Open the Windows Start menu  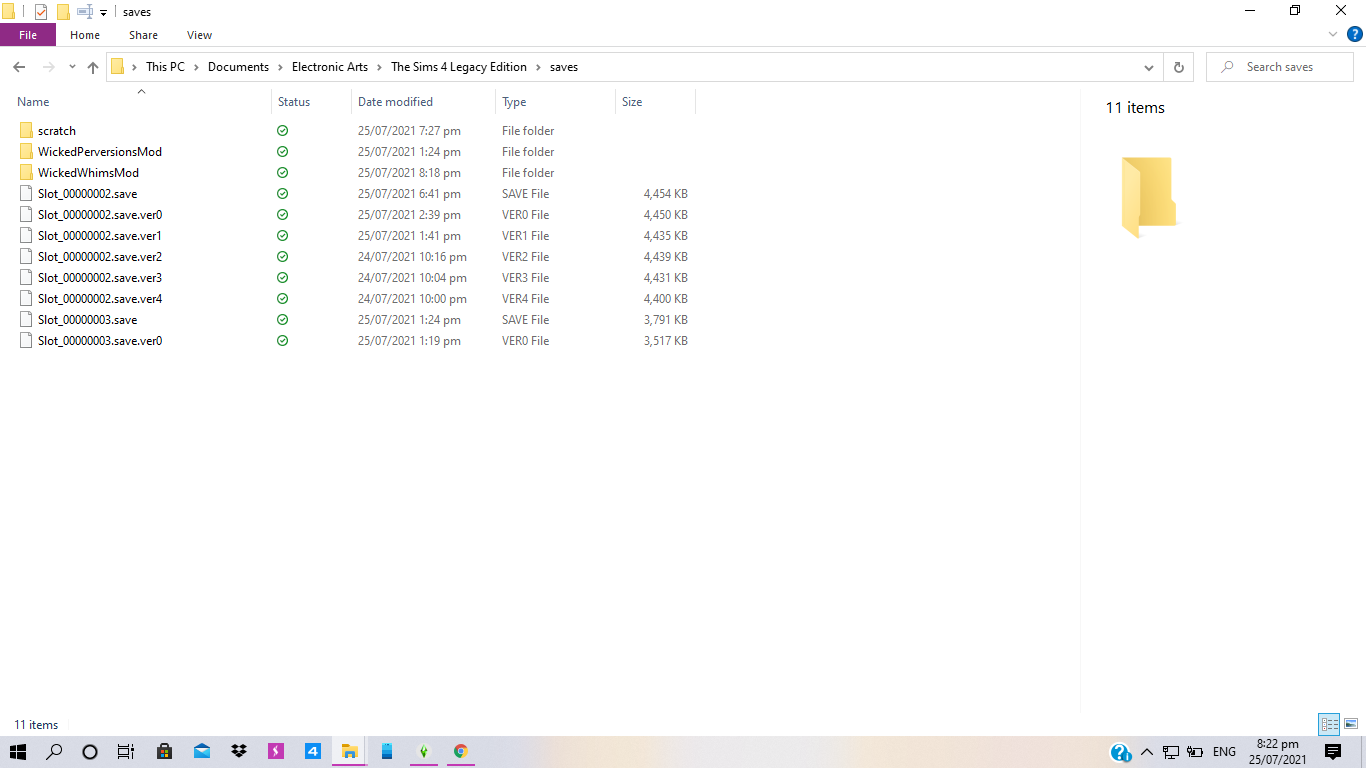point(18,752)
